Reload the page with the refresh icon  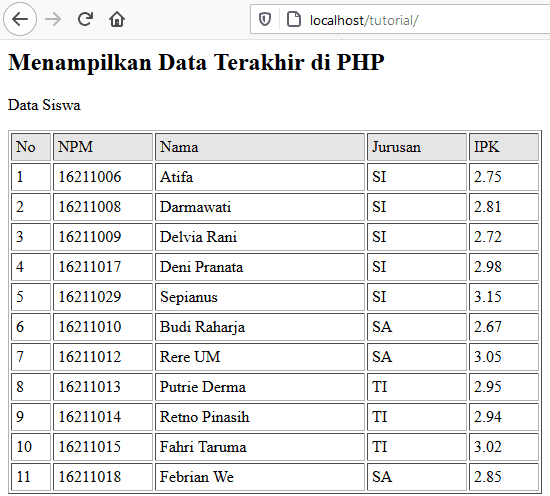85,19
